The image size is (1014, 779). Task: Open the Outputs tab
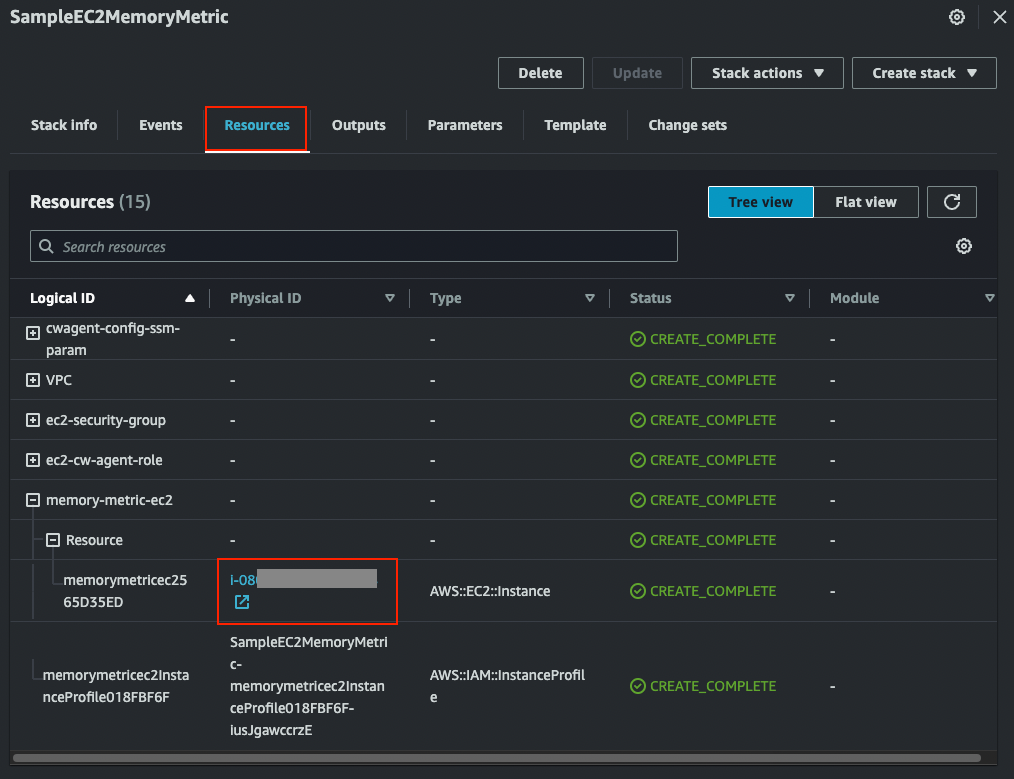358,125
